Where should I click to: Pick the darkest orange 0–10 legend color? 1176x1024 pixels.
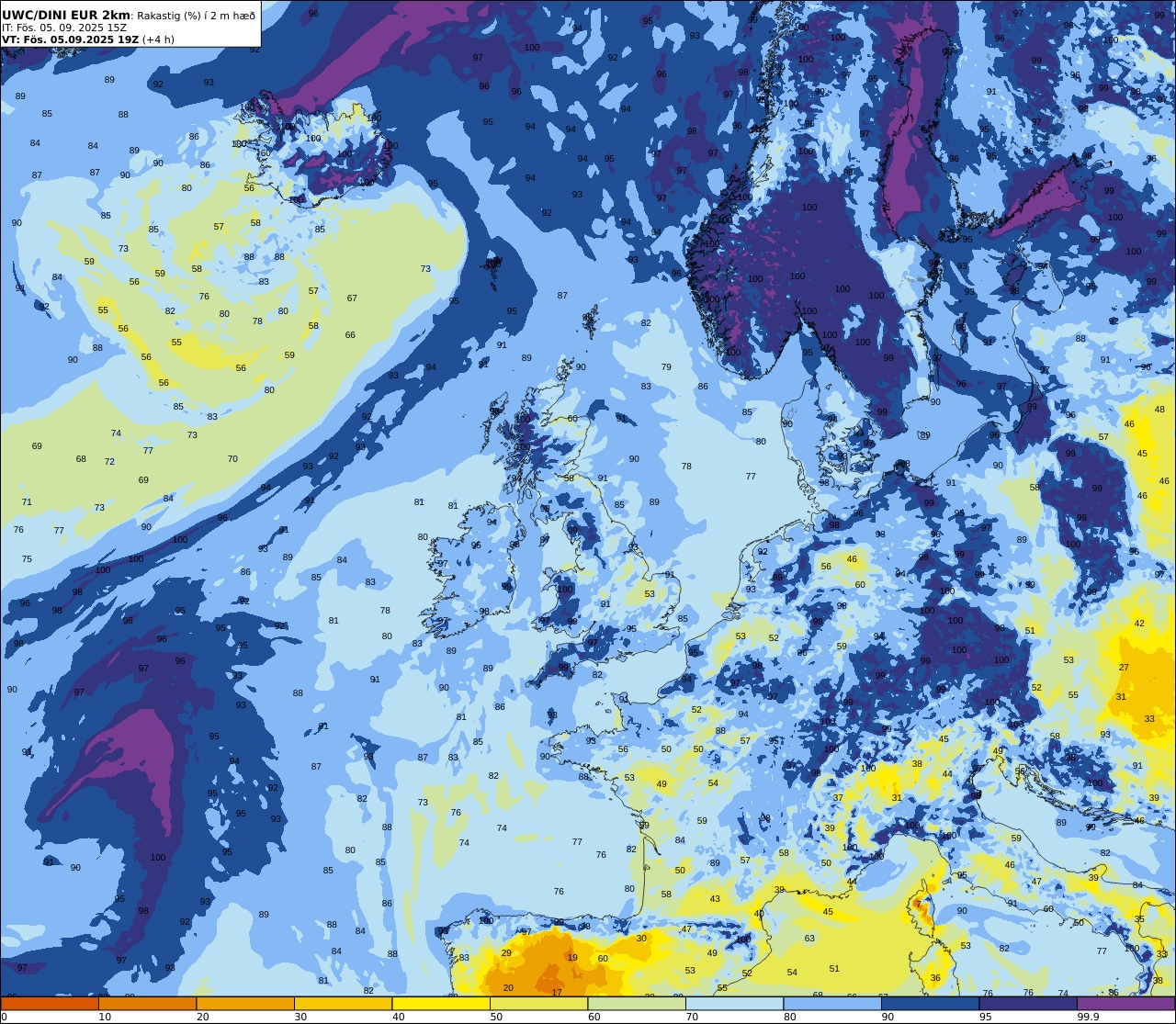point(50,1003)
